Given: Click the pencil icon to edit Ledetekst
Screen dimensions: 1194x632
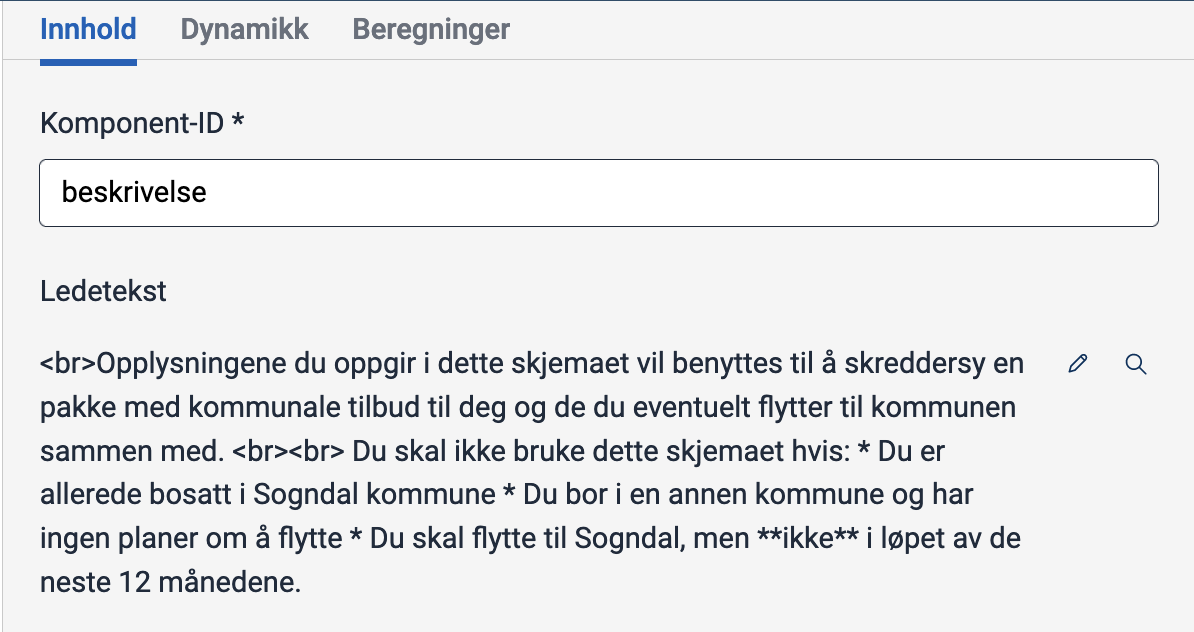Looking at the screenshot, I should click(1077, 364).
